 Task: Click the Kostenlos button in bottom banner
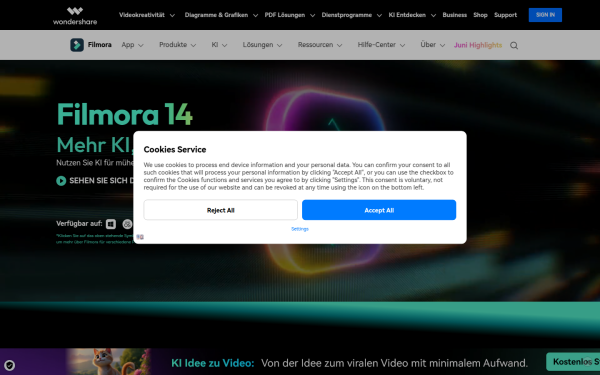click(573, 362)
